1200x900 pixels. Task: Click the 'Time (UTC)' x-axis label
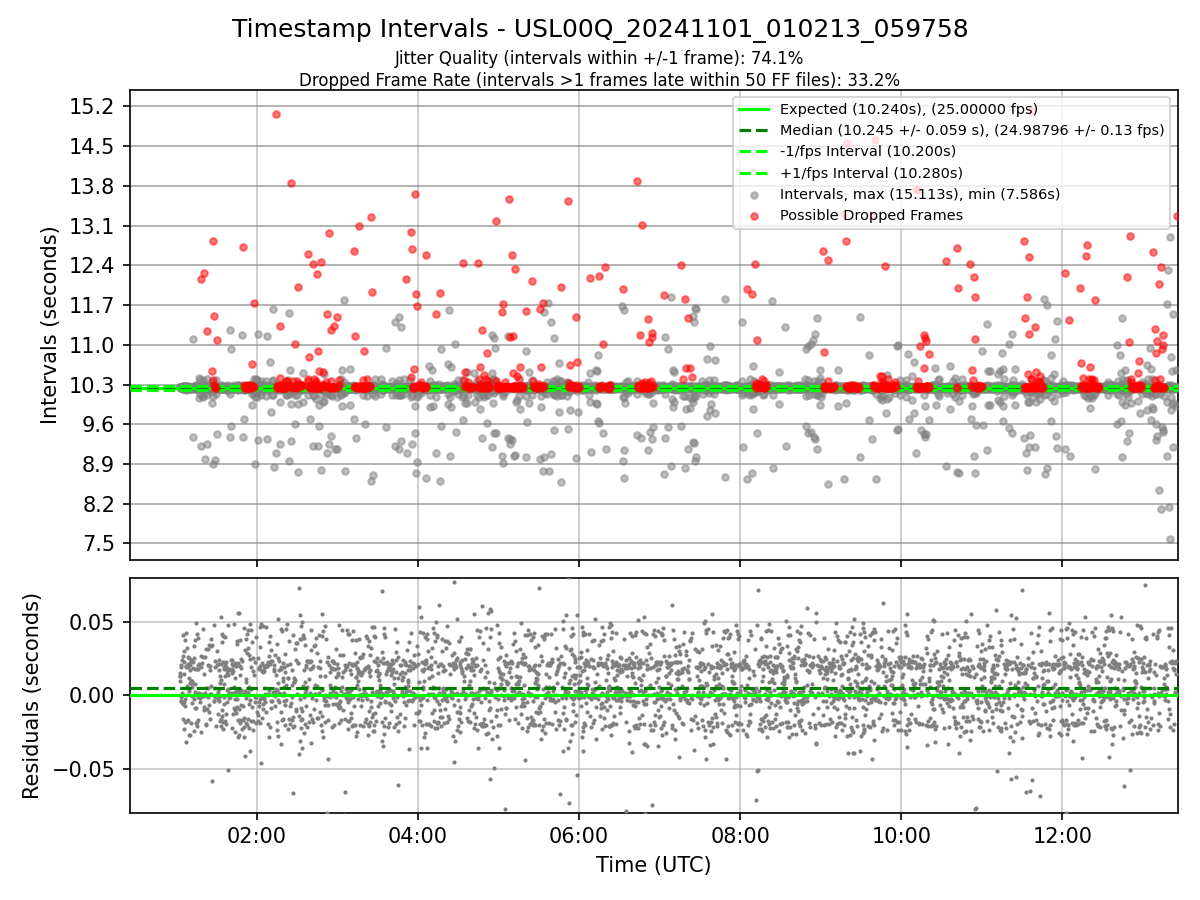[653, 865]
